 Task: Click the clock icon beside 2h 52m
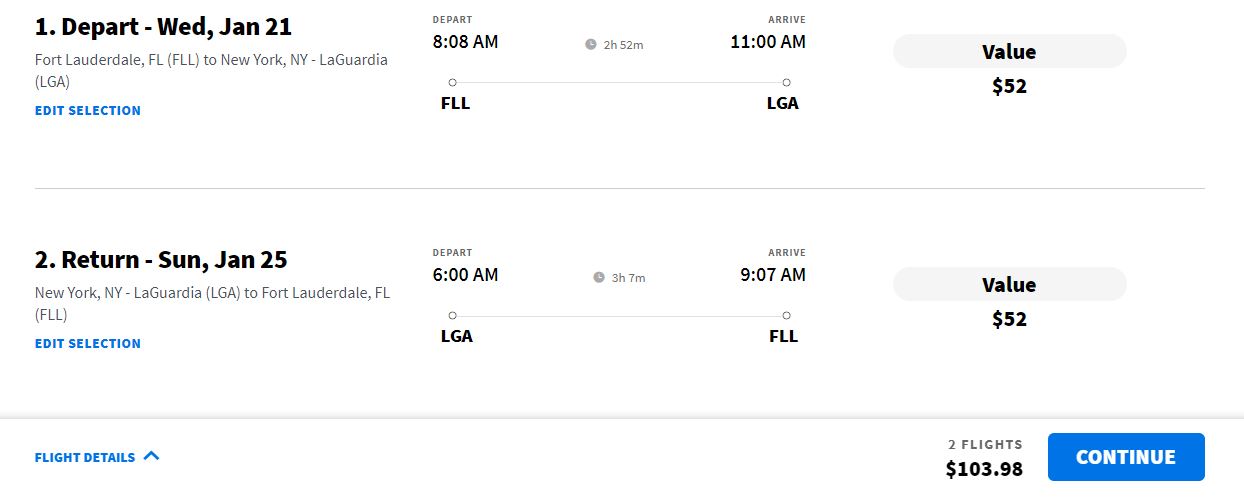pyautogui.click(x=591, y=45)
